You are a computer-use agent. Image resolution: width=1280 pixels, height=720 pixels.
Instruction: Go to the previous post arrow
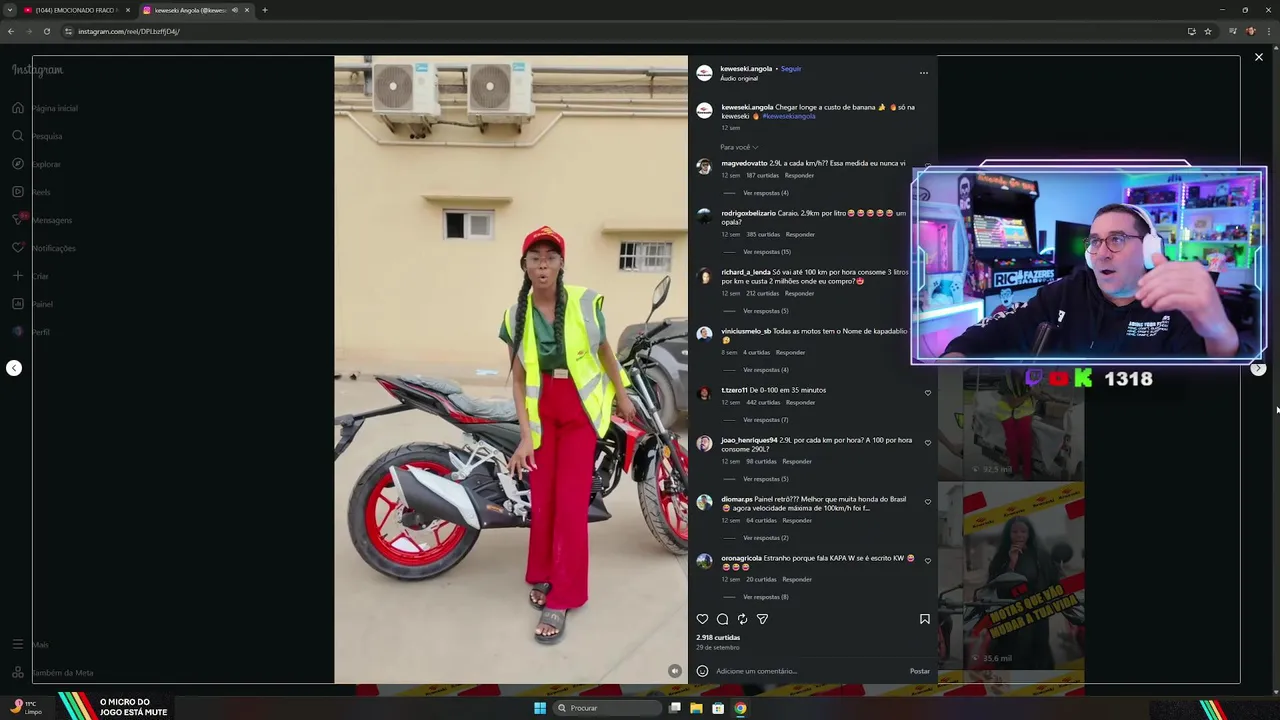click(x=14, y=368)
